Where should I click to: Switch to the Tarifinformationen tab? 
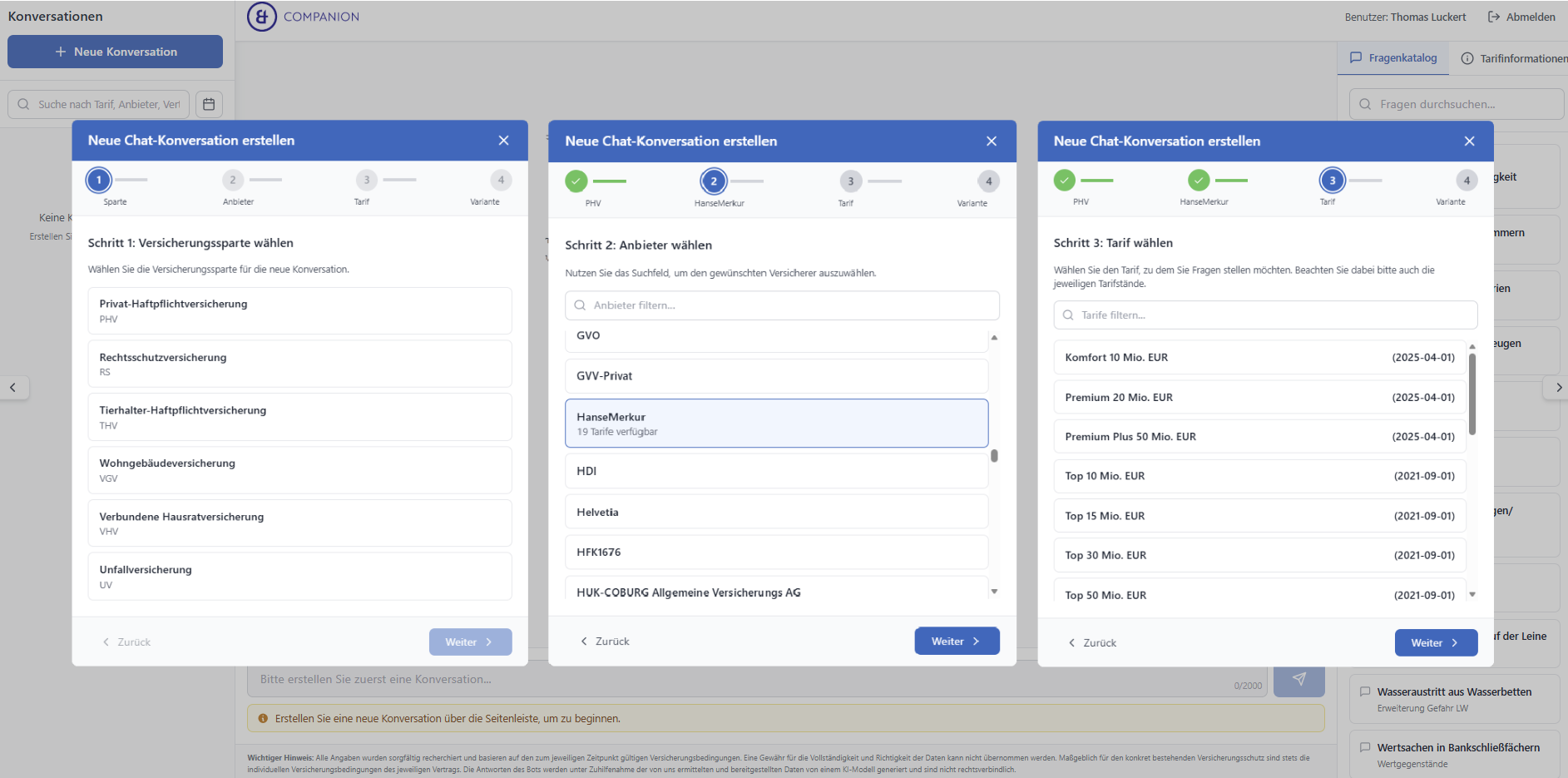[1514, 58]
